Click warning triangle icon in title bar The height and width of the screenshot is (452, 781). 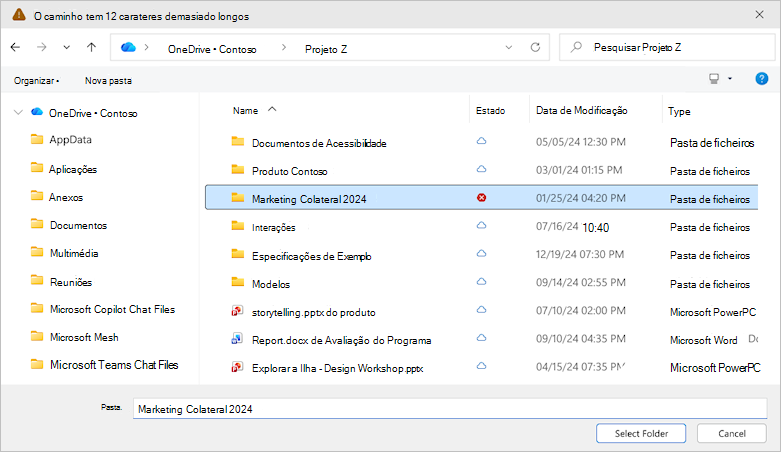tap(19, 14)
